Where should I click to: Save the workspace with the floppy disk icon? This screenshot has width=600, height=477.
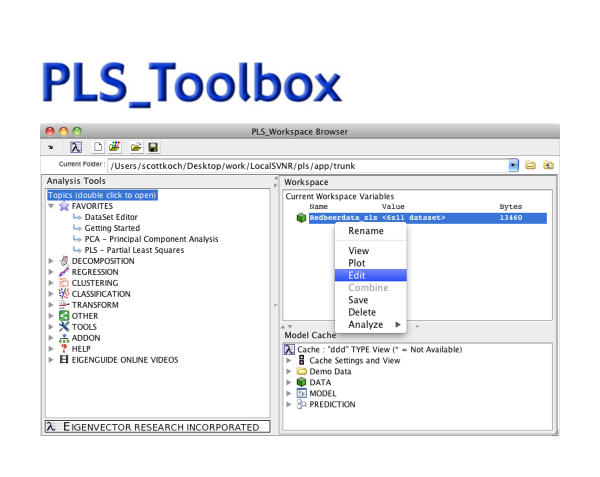point(153,147)
